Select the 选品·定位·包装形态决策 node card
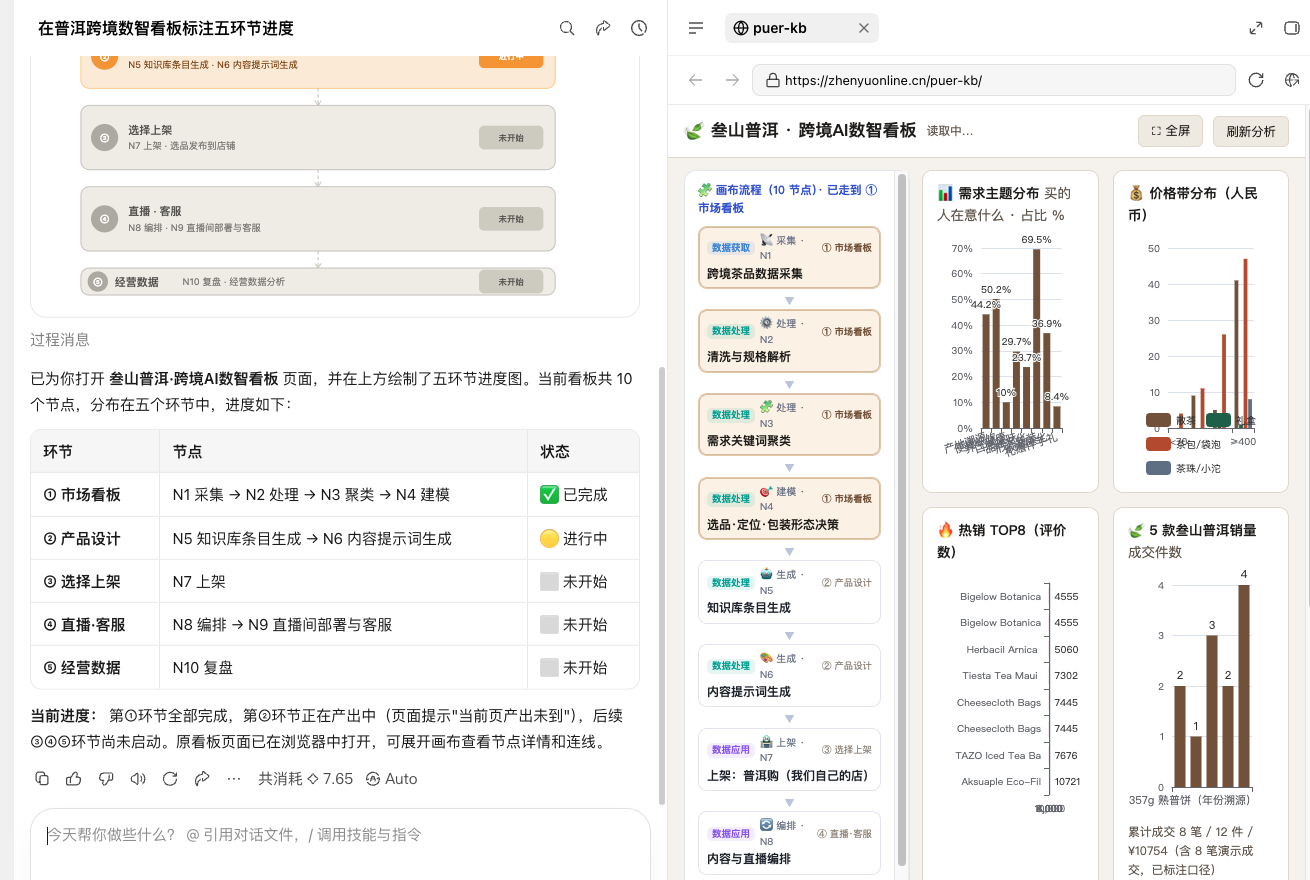Image resolution: width=1310 pixels, height=880 pixels. 789,508
